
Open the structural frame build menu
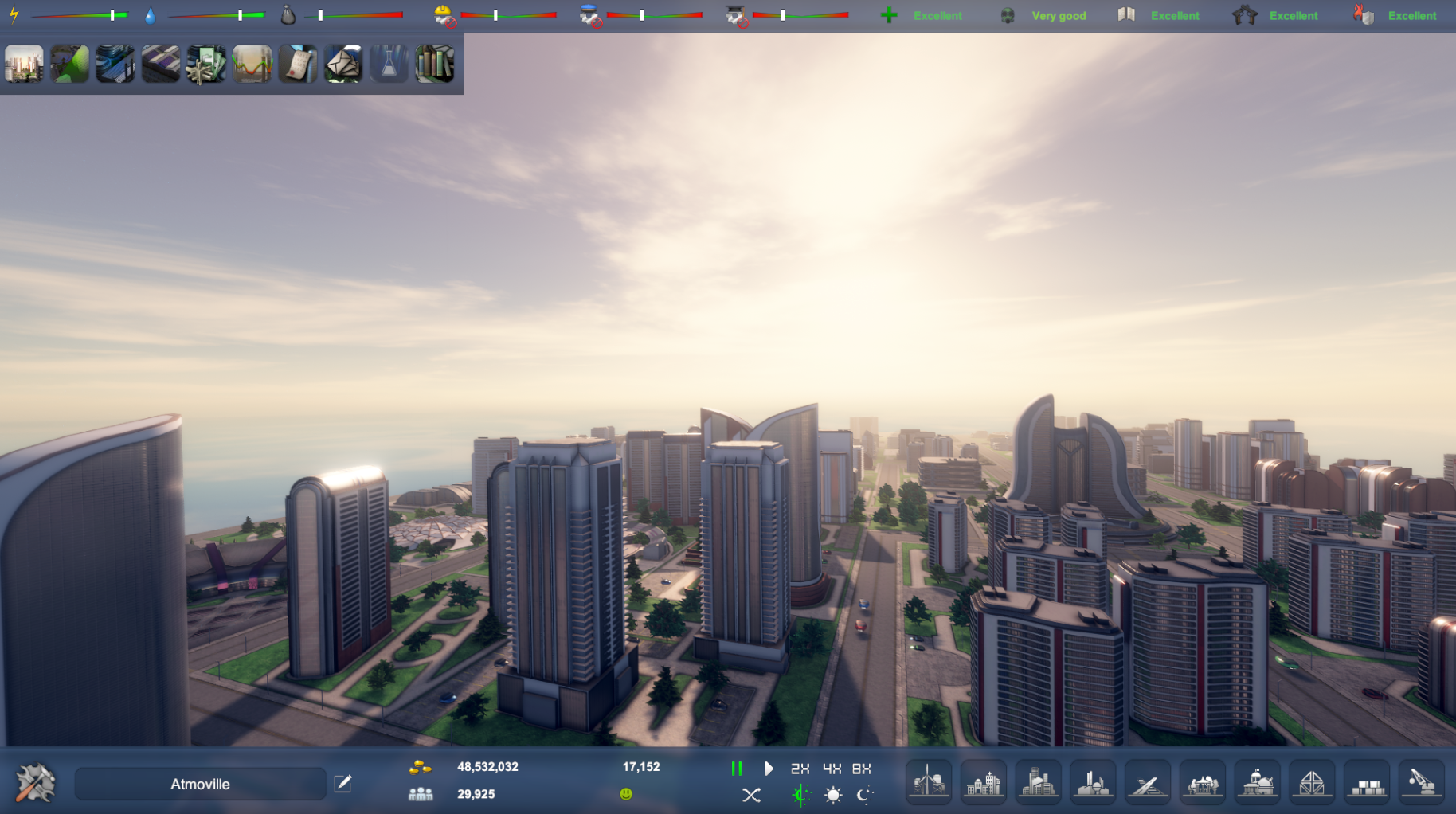point(1312,782)
